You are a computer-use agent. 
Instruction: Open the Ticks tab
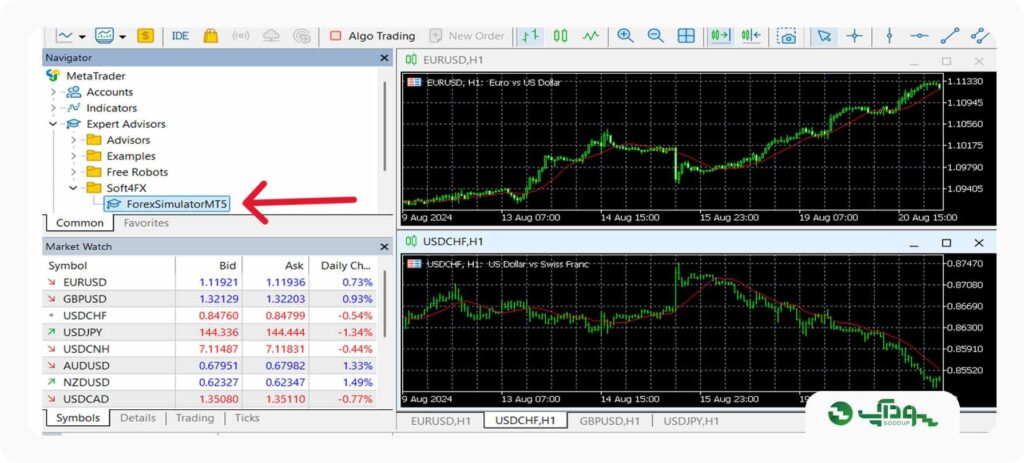coord(247,418)
